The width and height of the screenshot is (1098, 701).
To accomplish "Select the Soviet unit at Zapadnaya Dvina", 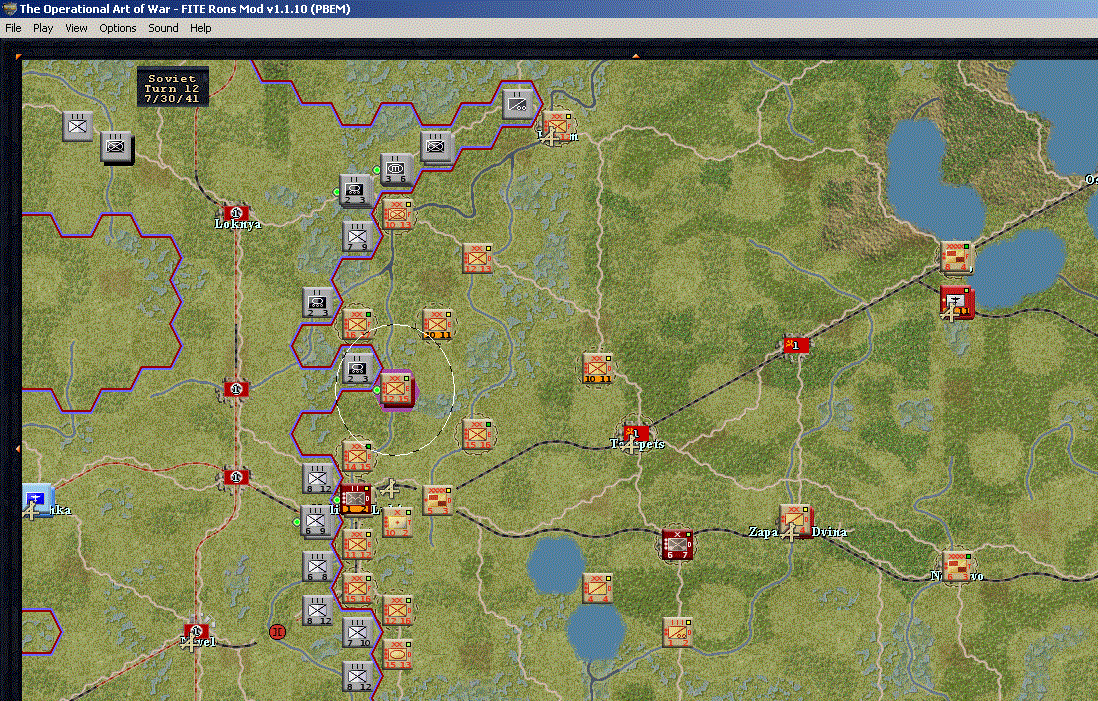I will pos(796,520).
